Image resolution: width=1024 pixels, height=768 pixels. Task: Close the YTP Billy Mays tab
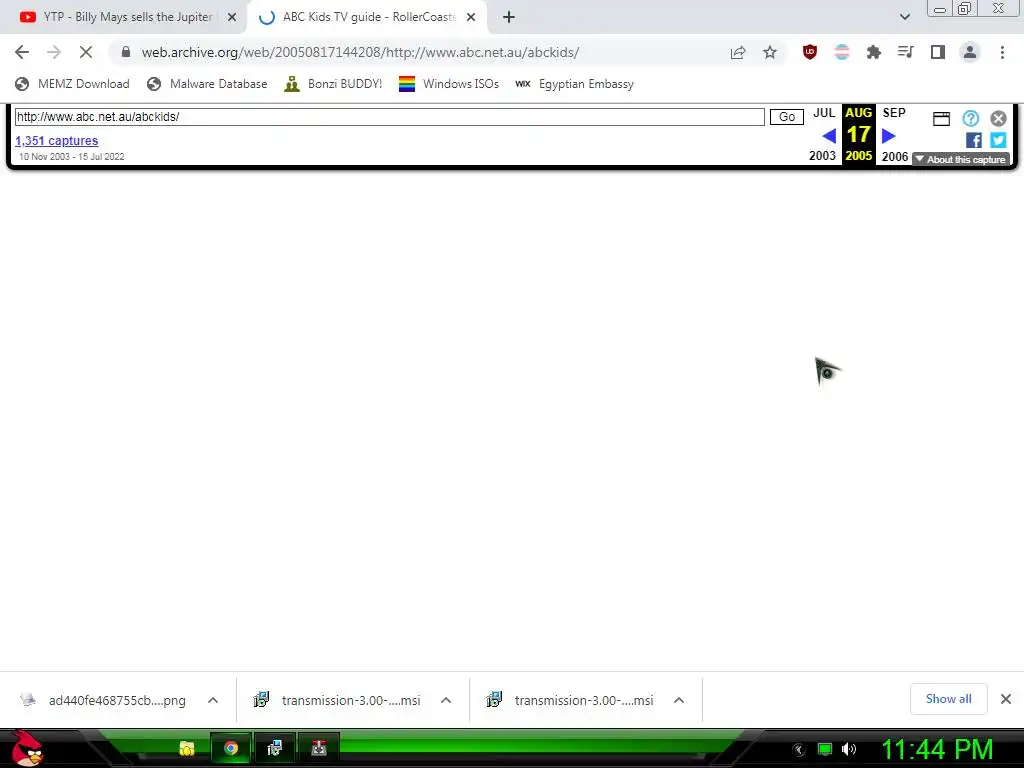point(232,17)
